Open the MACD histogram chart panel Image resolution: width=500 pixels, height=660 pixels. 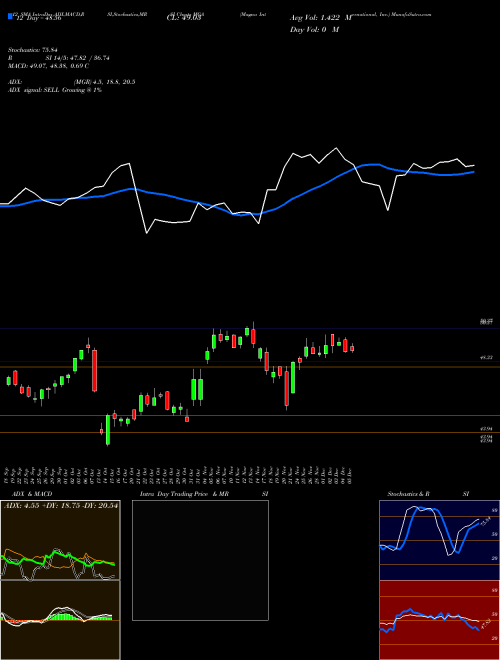pos(60,620)
